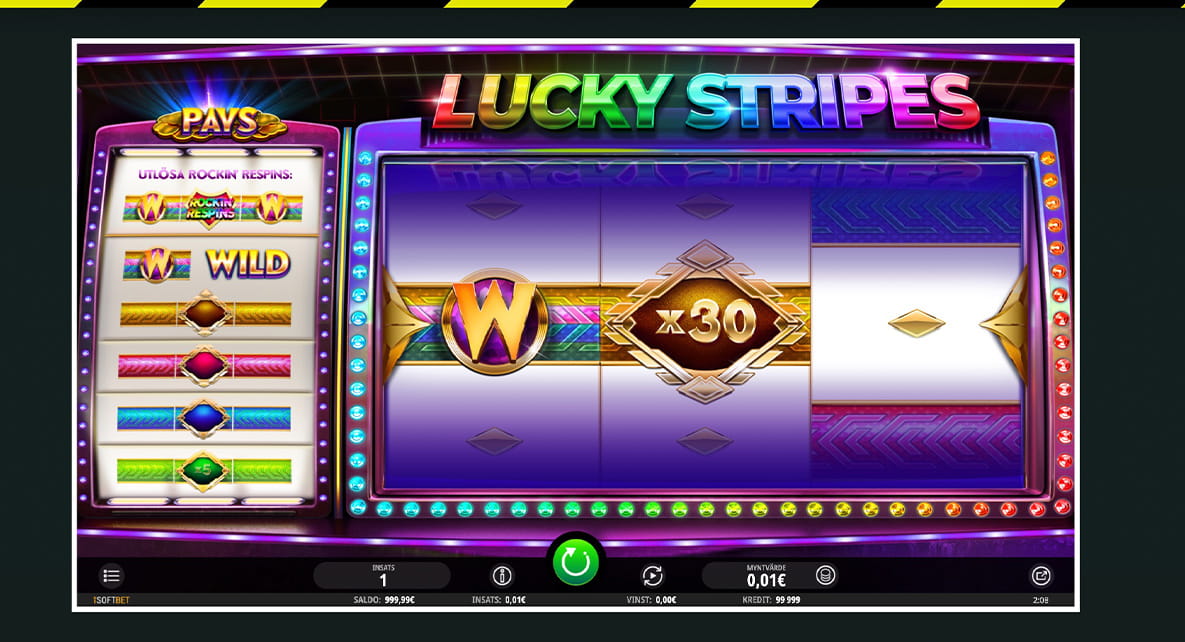Open the hamburger menu icon
Viewport: 1185px width, 642px height.
click(x=111, y=576)
